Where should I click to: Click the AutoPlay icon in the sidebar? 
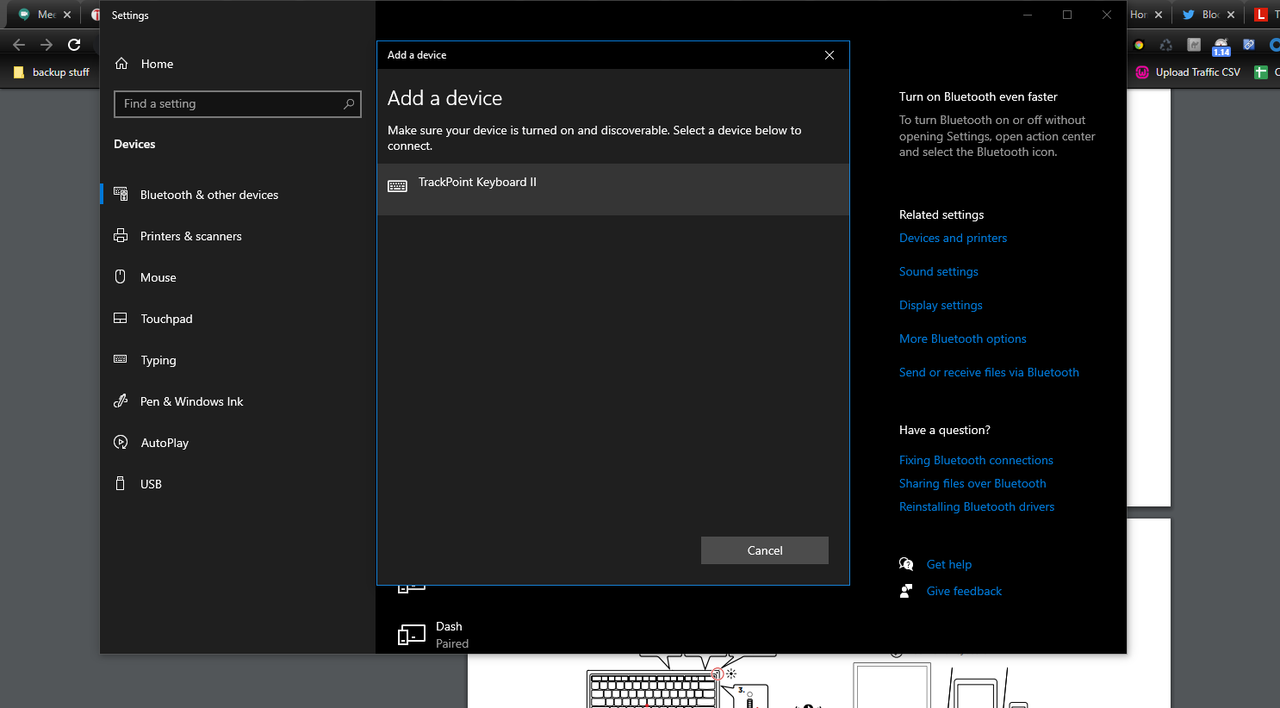tap(121, 442)
